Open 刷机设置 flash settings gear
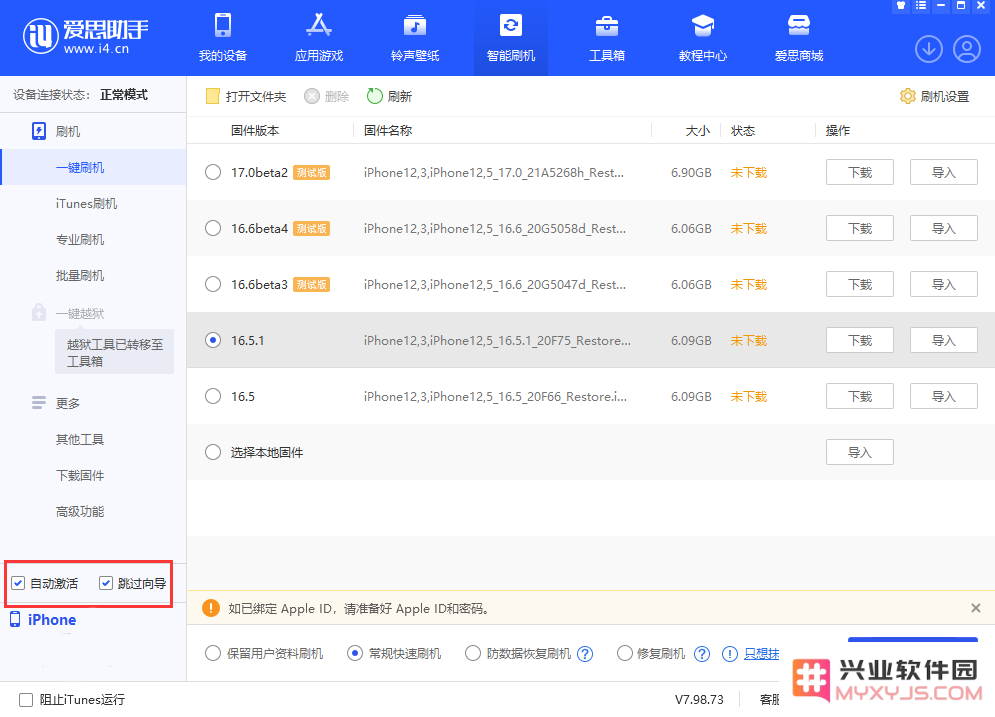The height and width of the screenshot is (717, 995). 934,96
